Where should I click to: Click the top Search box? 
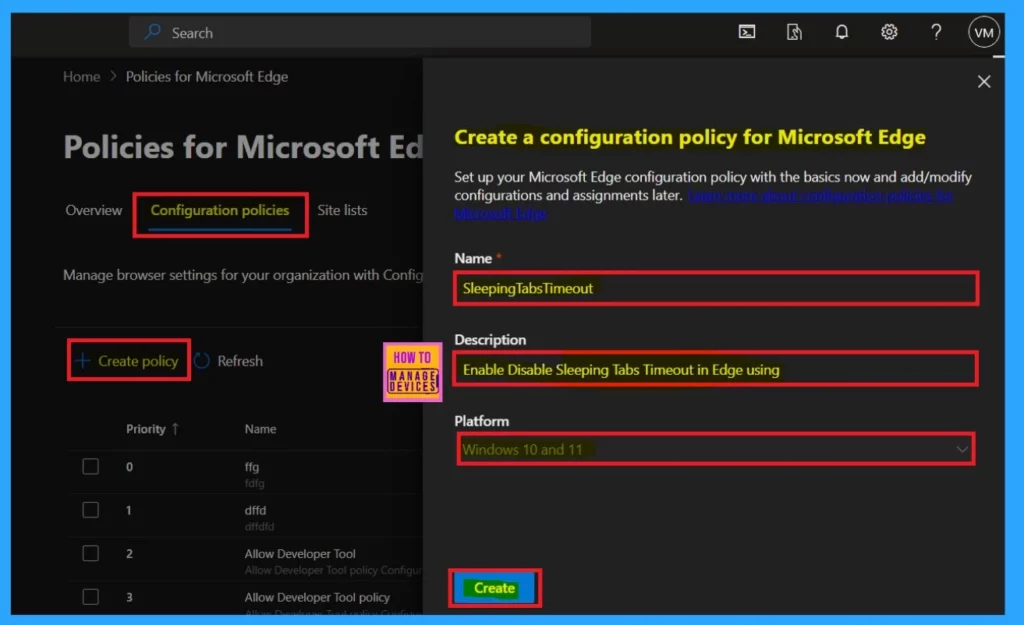tap(360, 32)
